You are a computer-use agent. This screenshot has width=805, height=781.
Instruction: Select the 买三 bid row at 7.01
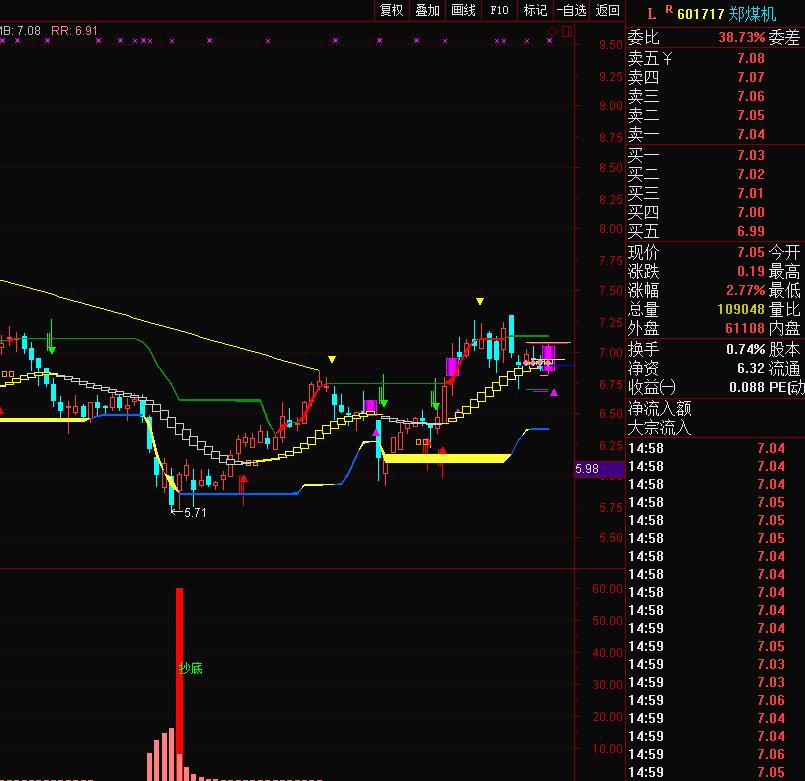coord(715,193)
